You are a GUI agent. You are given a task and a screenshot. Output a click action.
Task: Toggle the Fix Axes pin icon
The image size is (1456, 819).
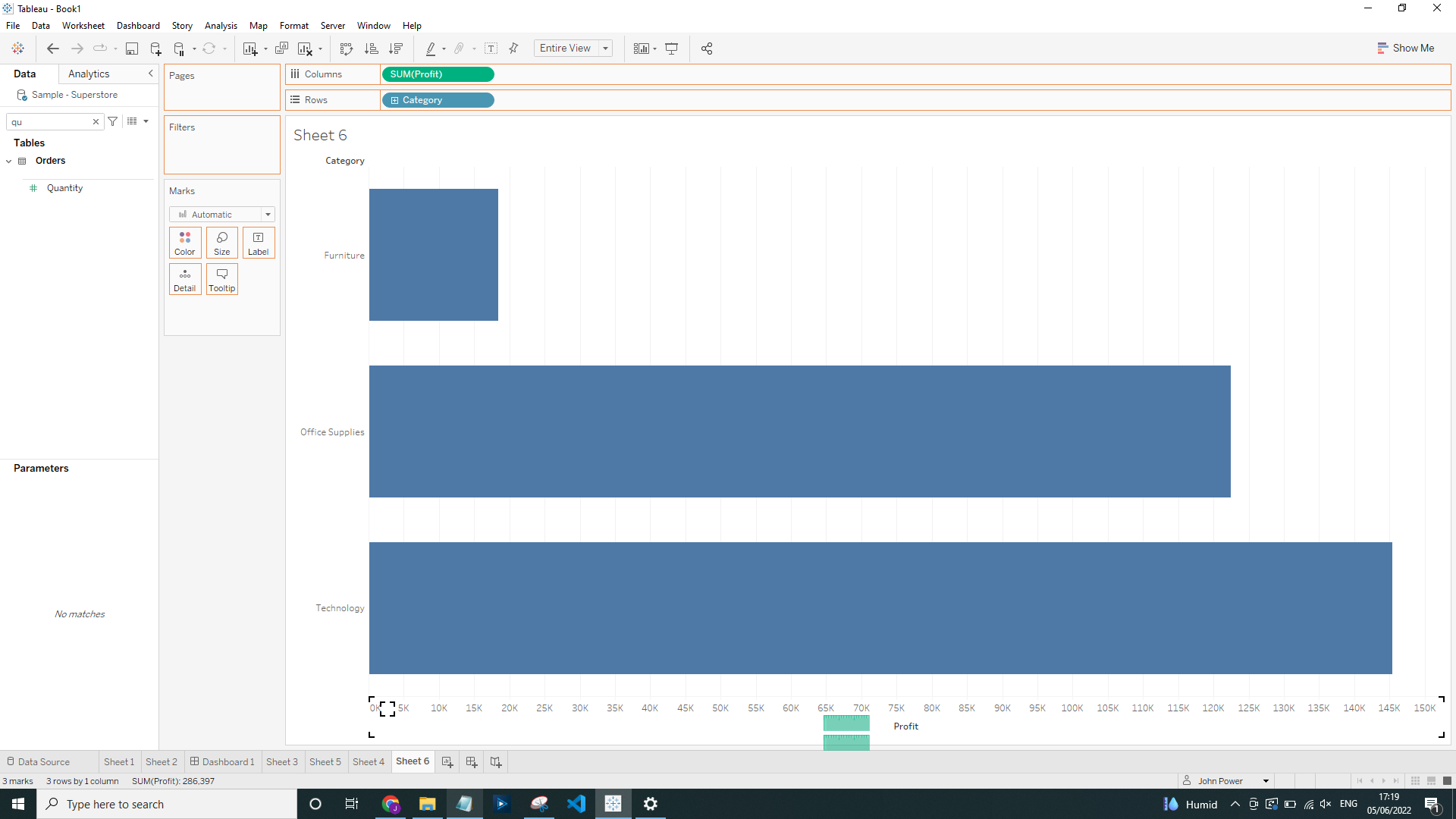(513, 49)
